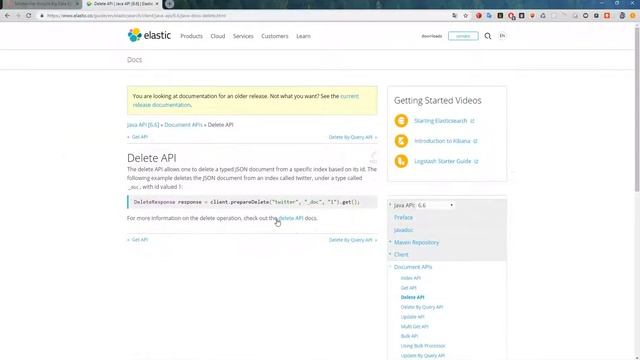Open Multi Get API in sidebar
640x360 pixels.
(x=415, y=327)
